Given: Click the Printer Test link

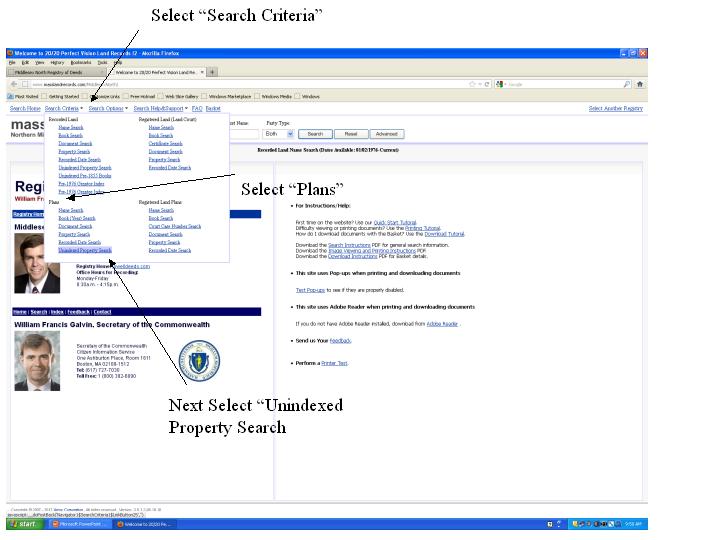Looking at the screenshot, I should (x=334, y=363).
